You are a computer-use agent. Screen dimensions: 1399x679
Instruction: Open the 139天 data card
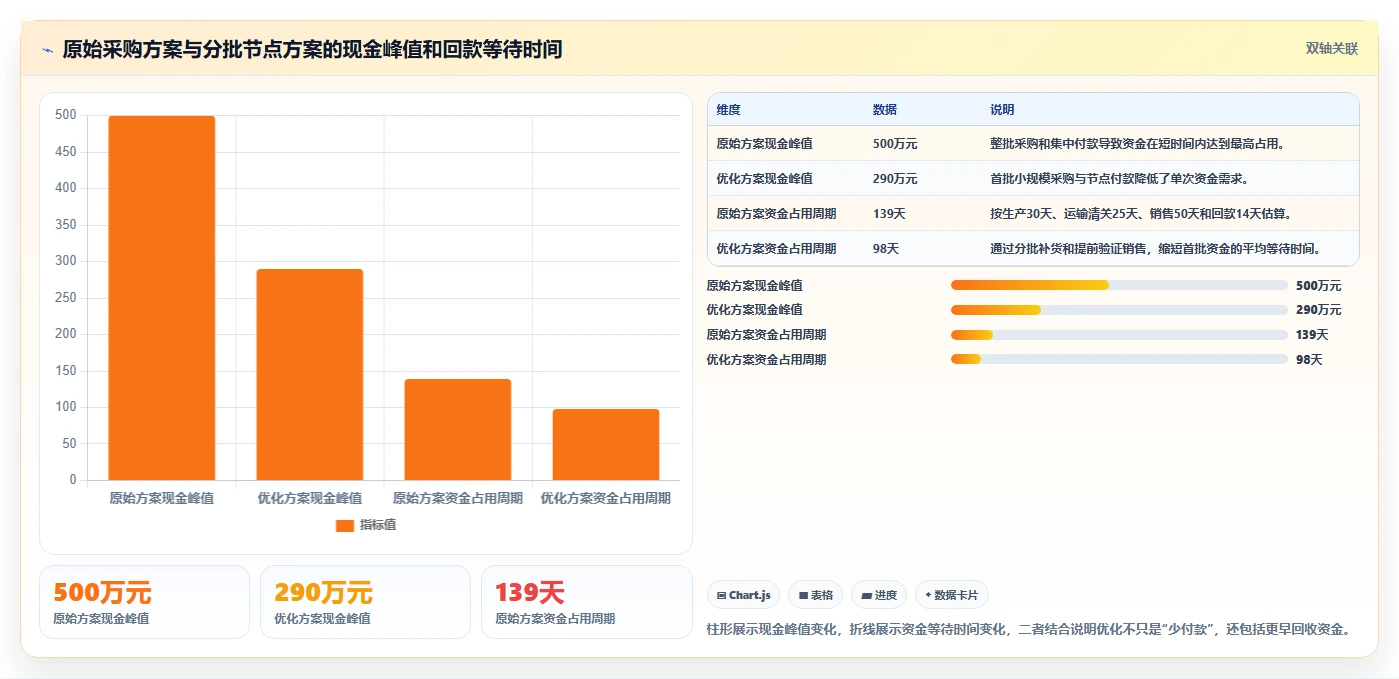pyautogui.click(x=587, y=602)
